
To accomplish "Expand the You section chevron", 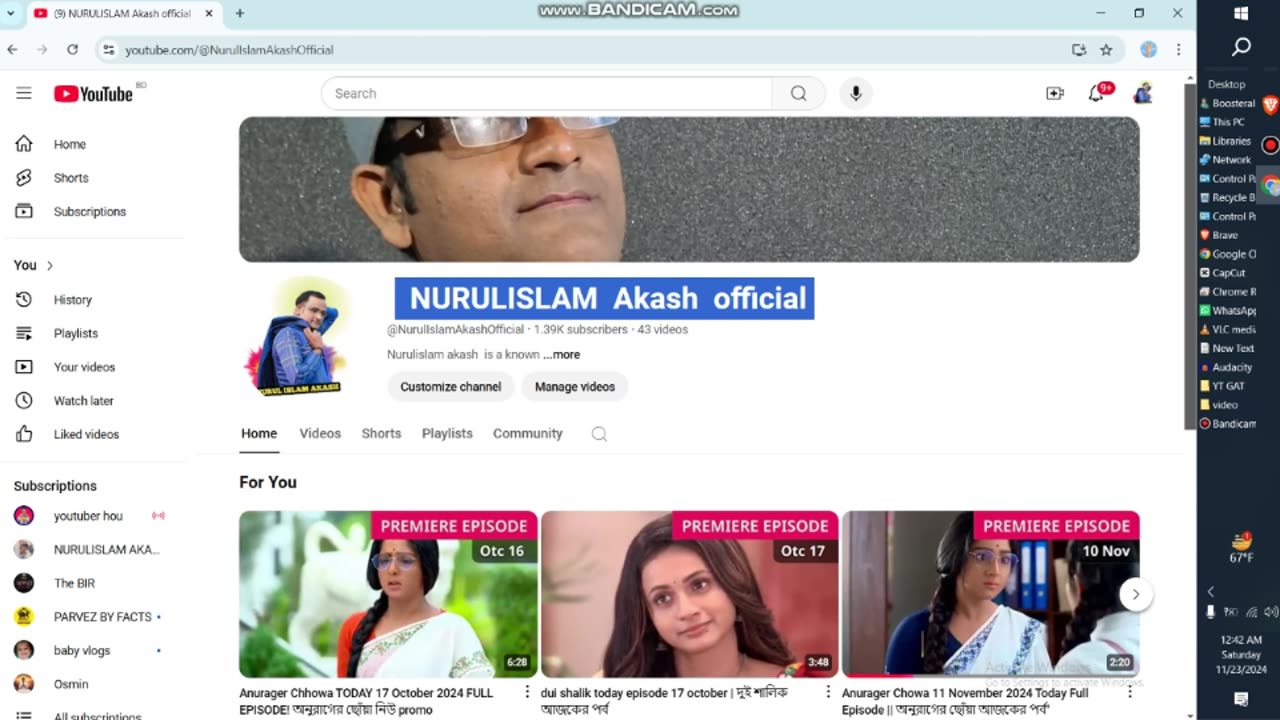I will [x=49, y=265].
